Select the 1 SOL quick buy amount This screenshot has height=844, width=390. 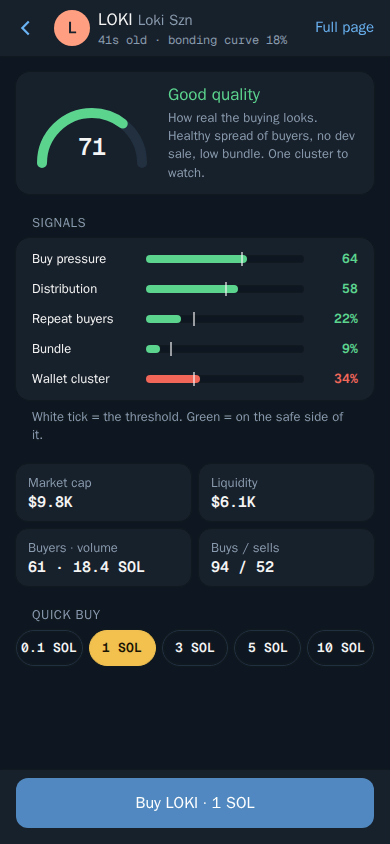[x=122, y=648]
